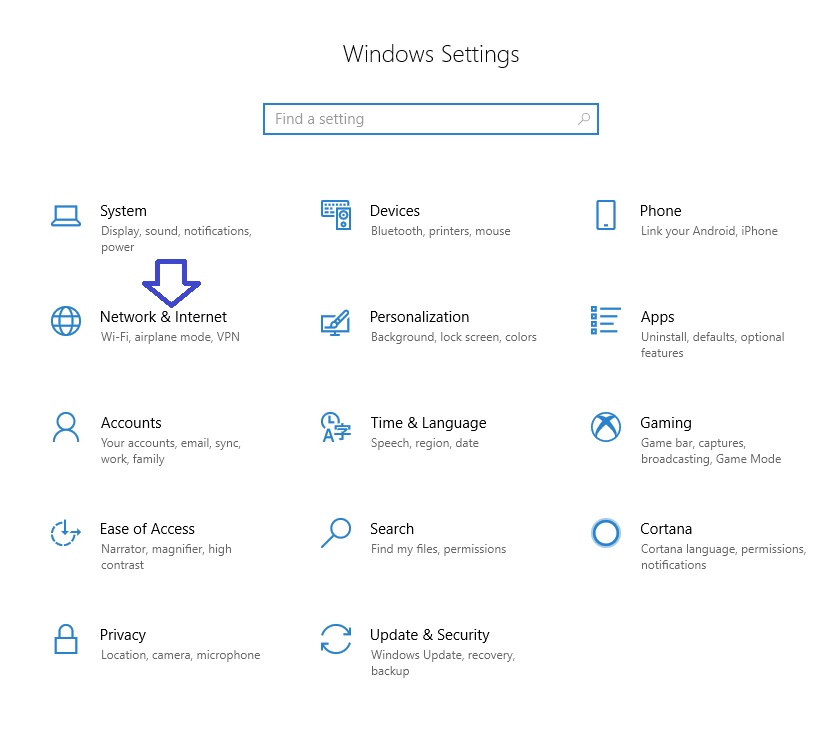The image size is (823, 737).
Task: Click 'Link your Android, iPhone' text
Action: pos(709,231)
